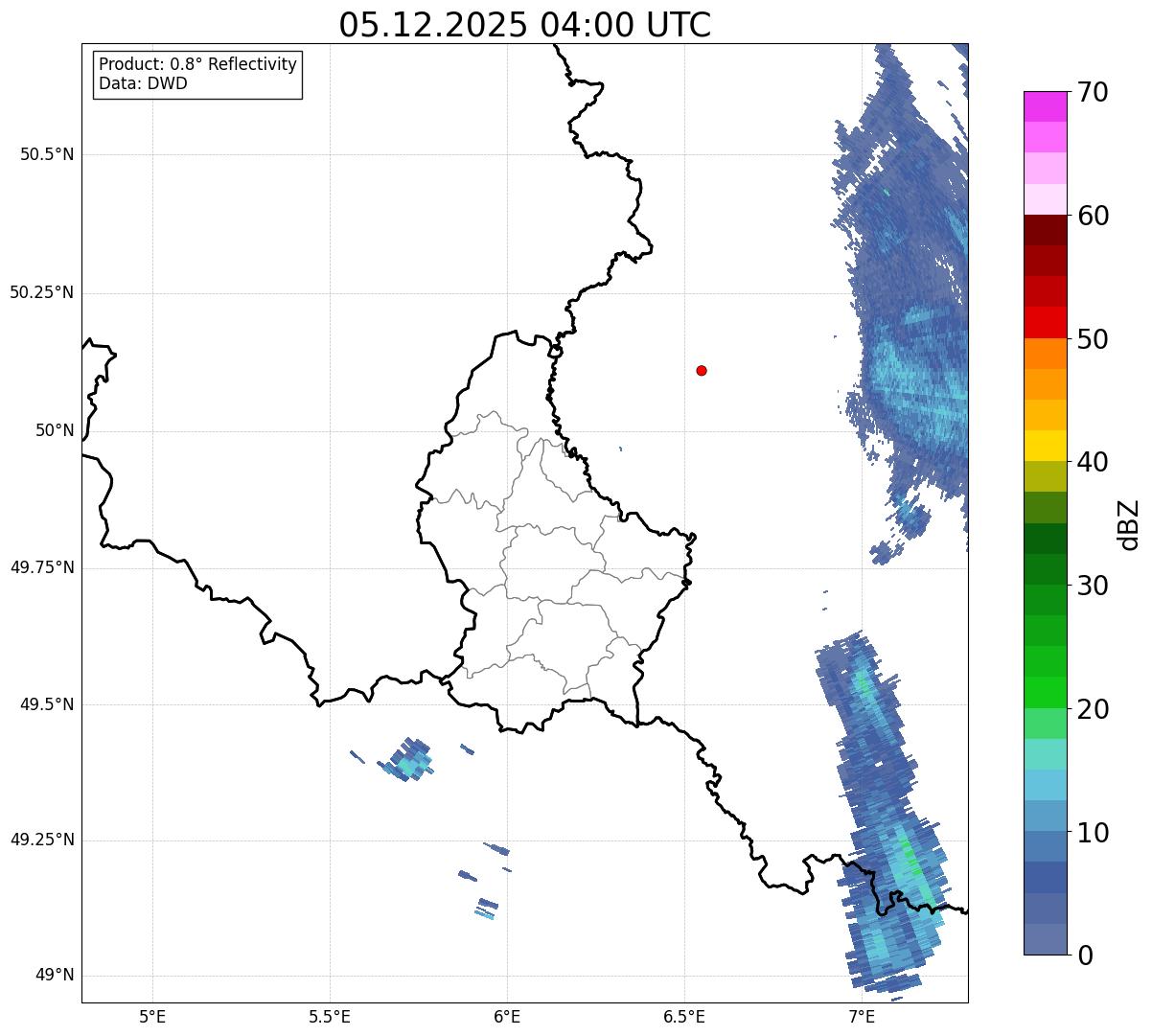The image size is (1152, 1036).
Task: Click the longitude label 5.5°E
Action: (330, 1016)
